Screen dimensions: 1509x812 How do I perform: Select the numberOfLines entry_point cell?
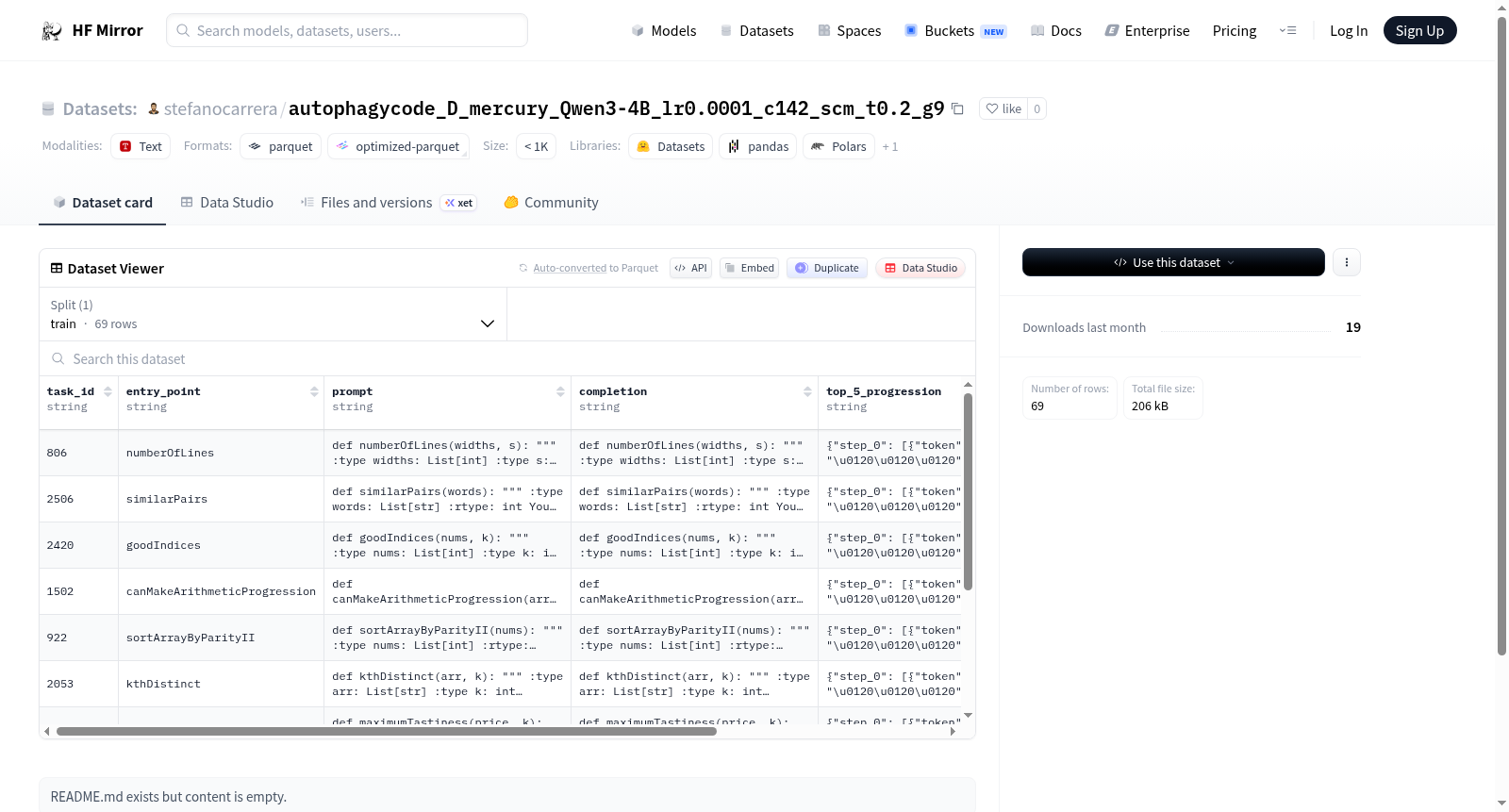coord(222,454)
